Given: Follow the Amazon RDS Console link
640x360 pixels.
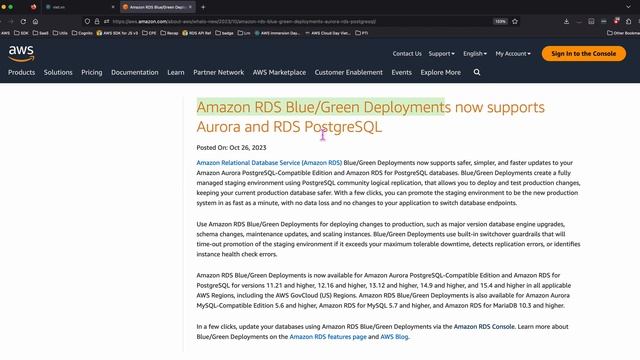Looking at the screenshot, I should (x=484, y=327).
